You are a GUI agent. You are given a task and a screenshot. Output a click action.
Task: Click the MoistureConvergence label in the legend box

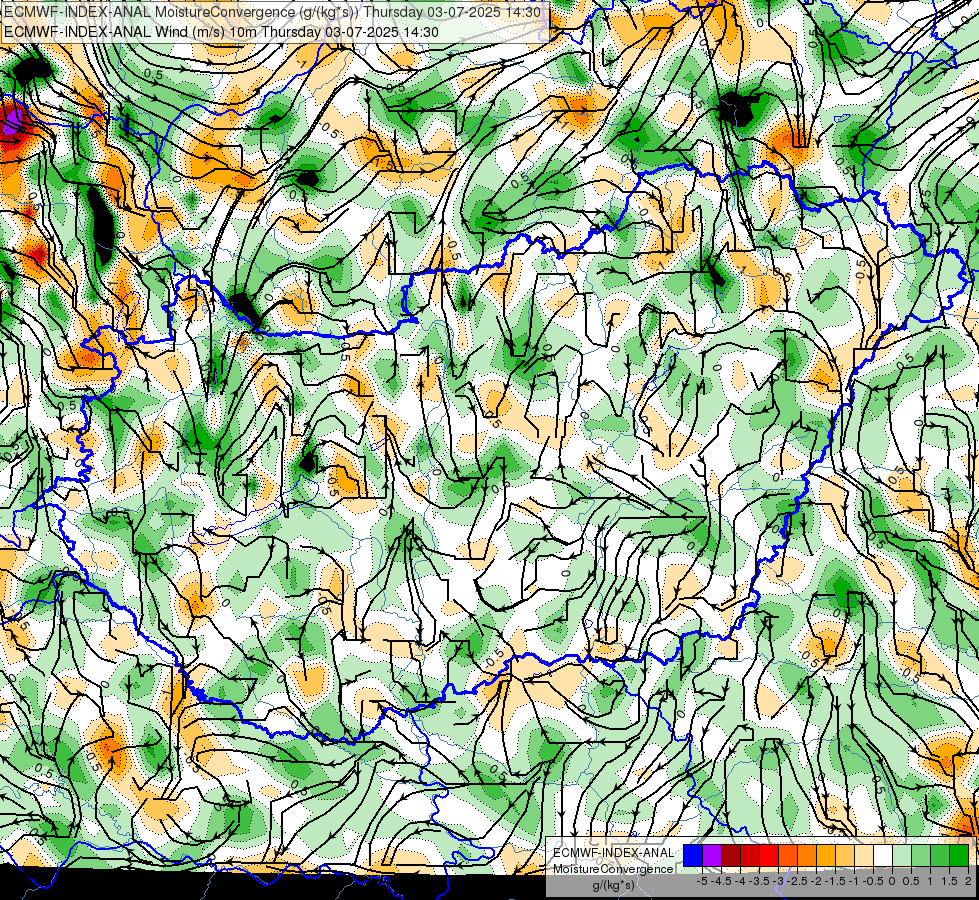click(x=614, y=869)
